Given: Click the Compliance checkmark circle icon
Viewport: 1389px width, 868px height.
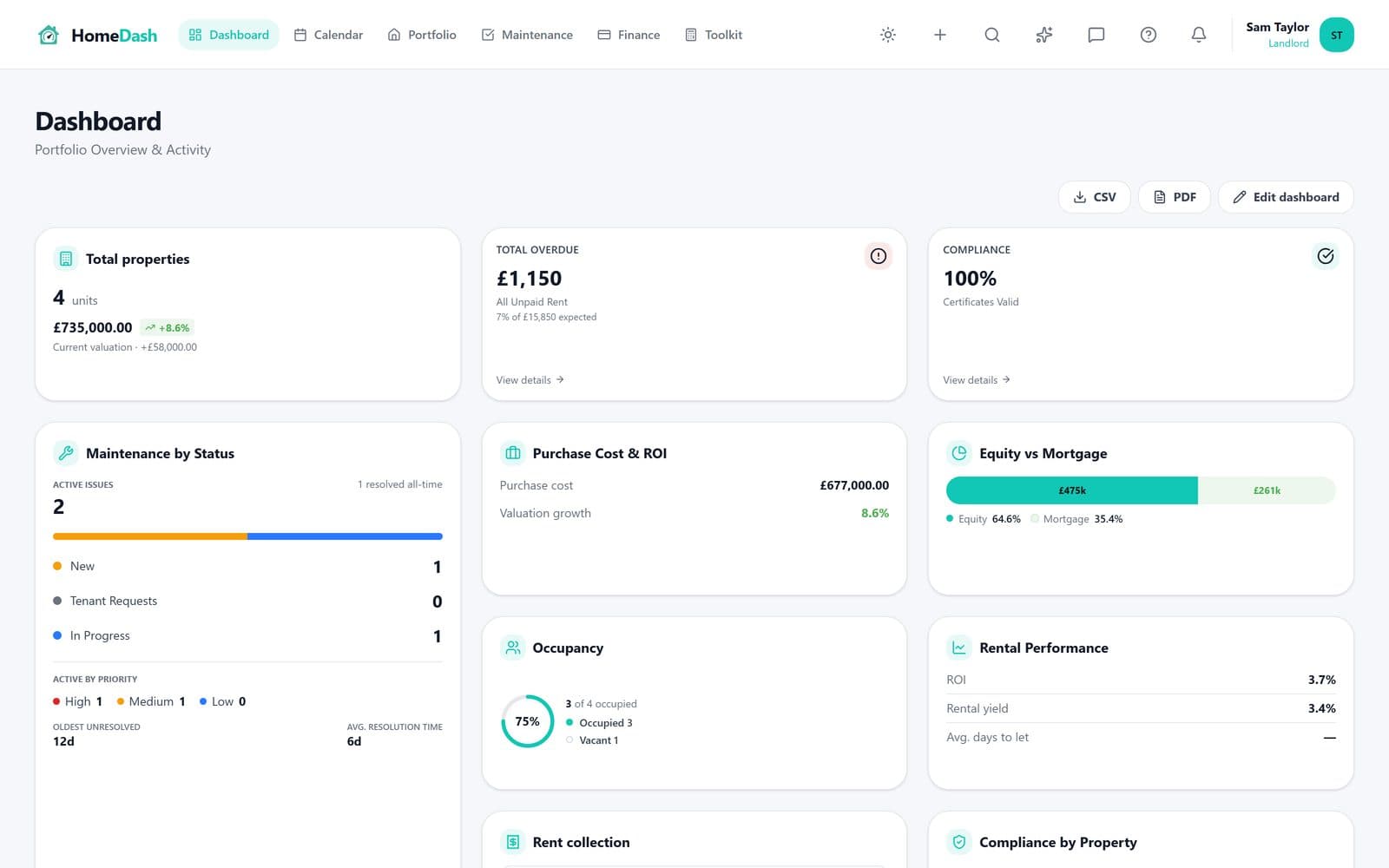Looking at the screenshot, I should click(1325, 256).
